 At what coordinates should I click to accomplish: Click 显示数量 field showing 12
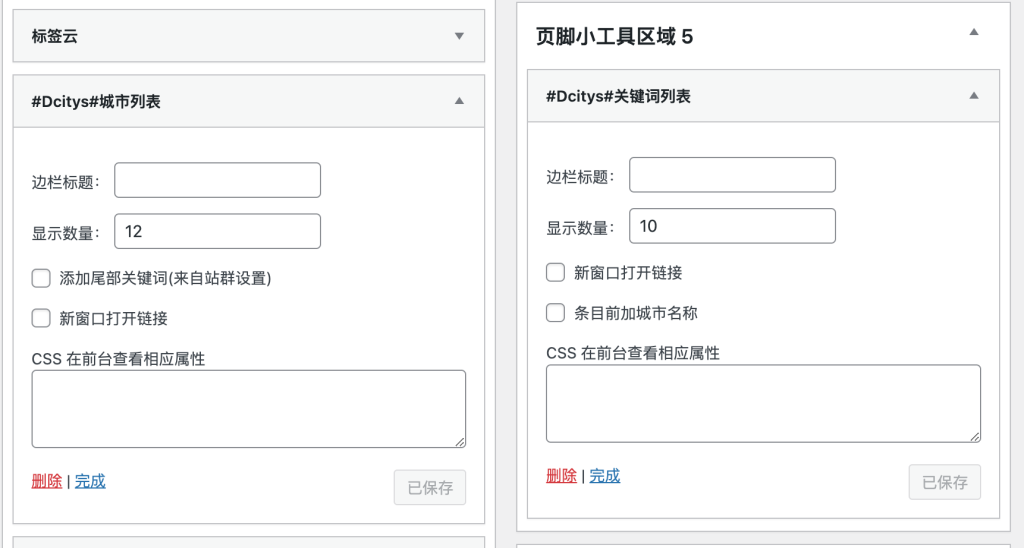click(x=217, y=231)
